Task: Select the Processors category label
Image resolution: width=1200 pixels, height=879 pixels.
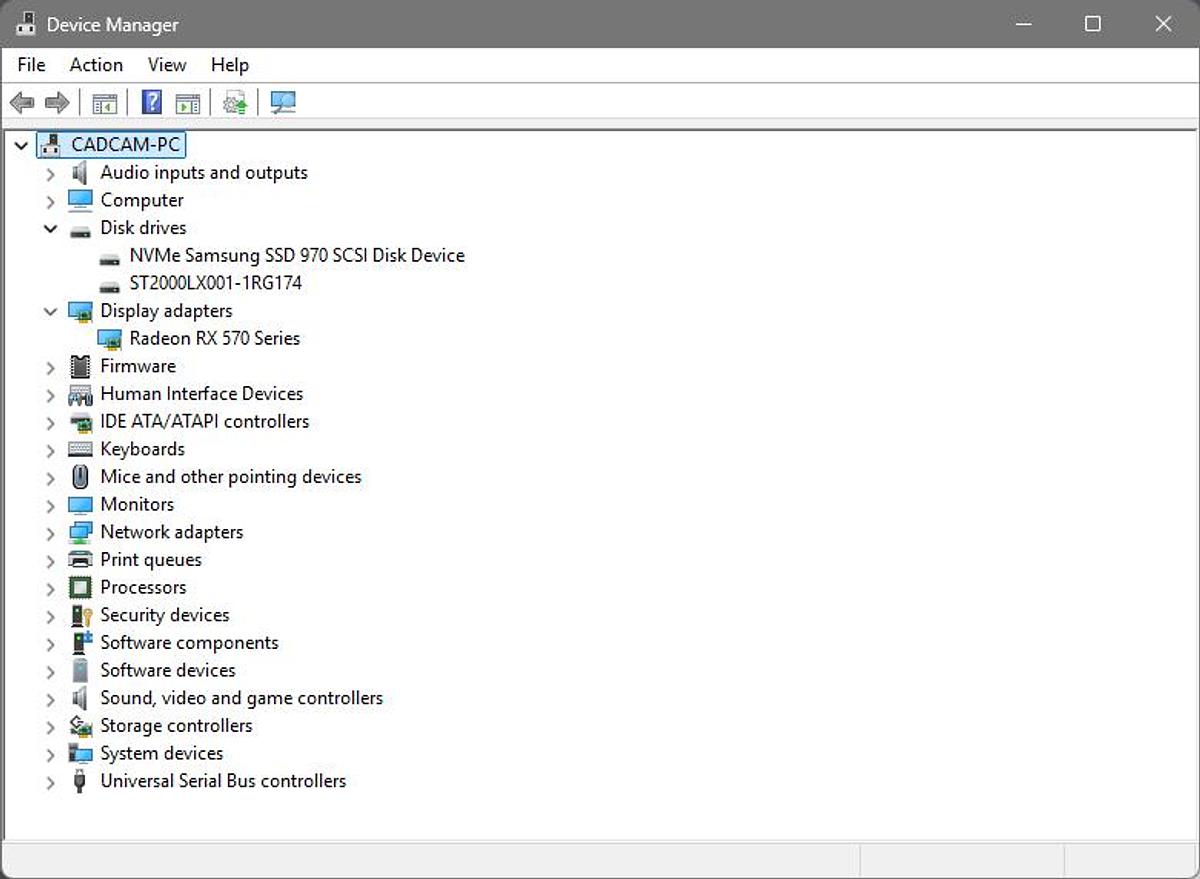Action: tap(143, 587)
